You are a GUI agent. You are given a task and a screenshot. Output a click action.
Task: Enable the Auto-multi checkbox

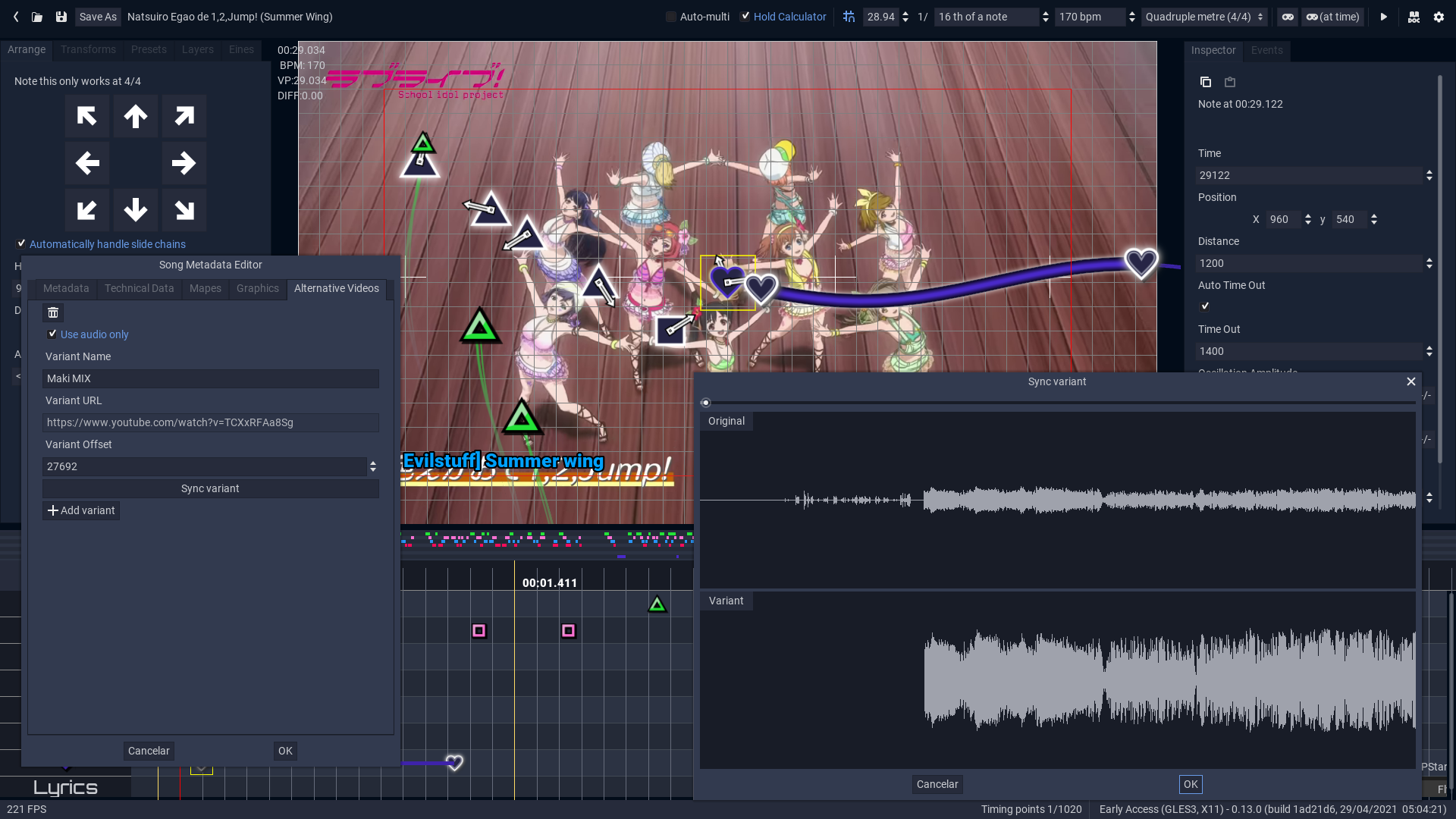tap(671, 17)
